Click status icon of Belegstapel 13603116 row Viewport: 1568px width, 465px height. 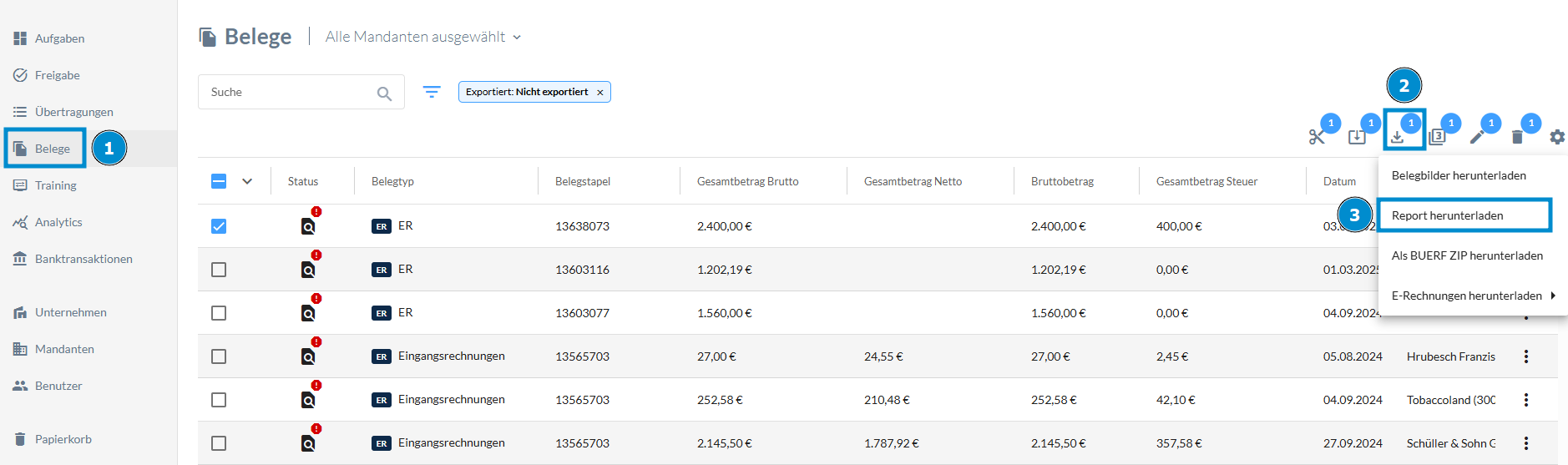[308, 270]
